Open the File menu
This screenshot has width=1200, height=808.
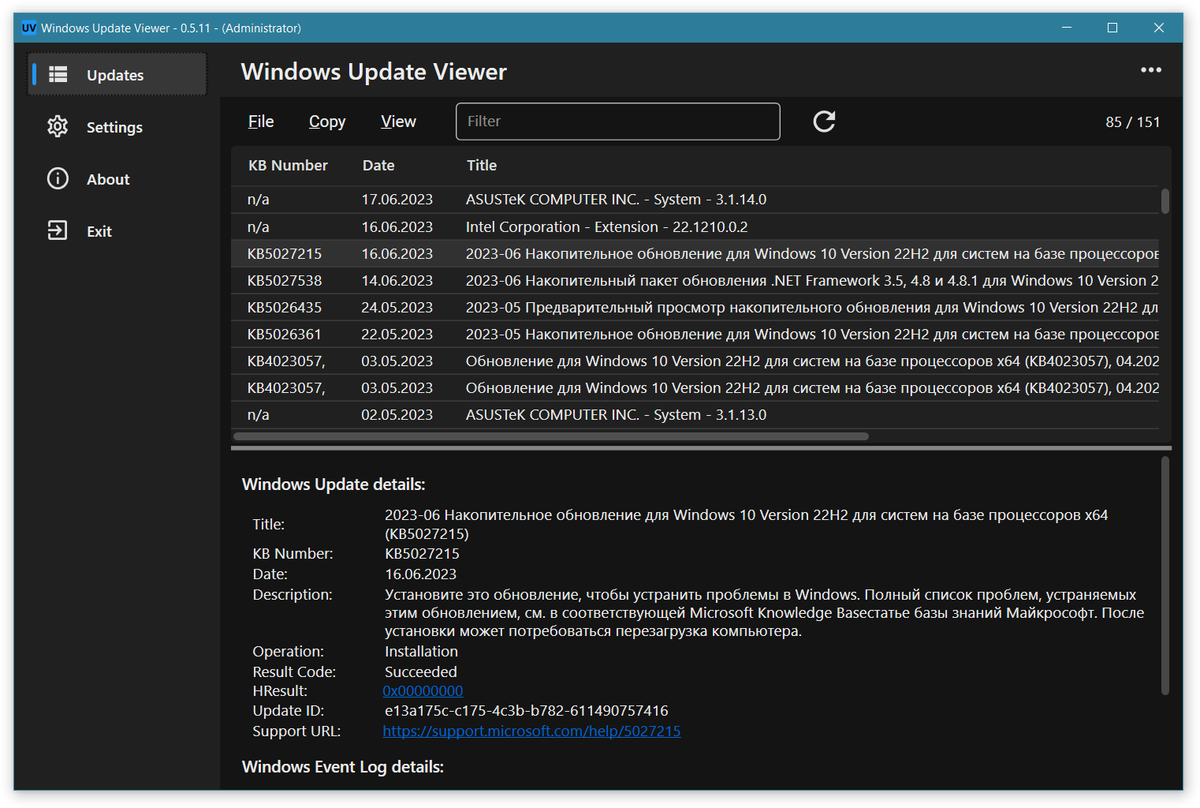pyautogui.click(x=261, y=121)
